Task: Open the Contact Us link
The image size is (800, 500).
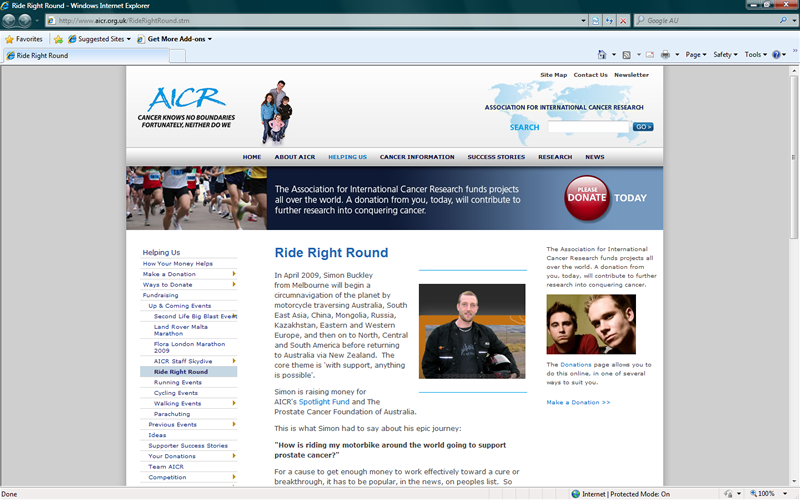Action: point(590,74)
